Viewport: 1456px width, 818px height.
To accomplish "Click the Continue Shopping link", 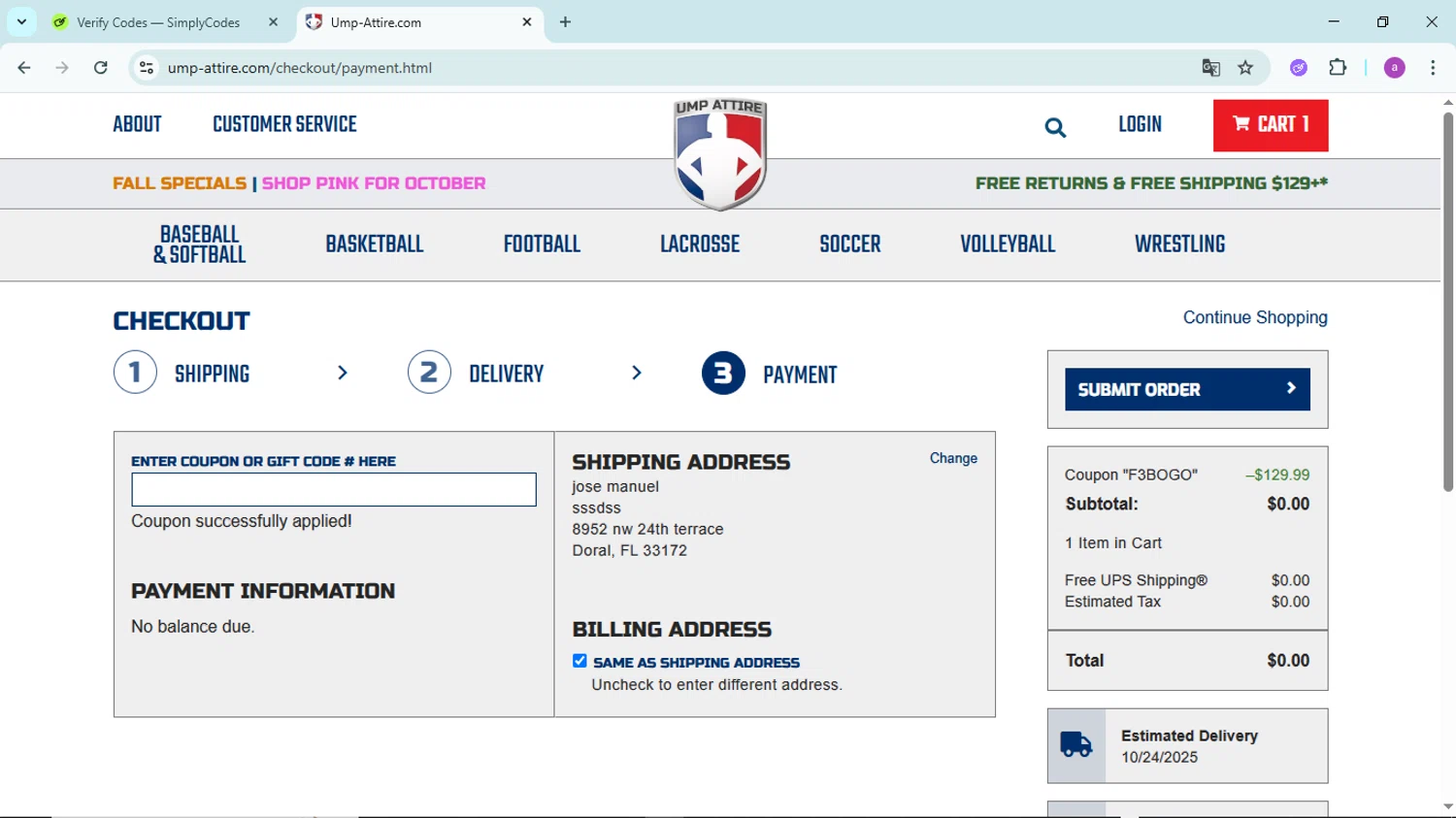I will (1255, 317).
